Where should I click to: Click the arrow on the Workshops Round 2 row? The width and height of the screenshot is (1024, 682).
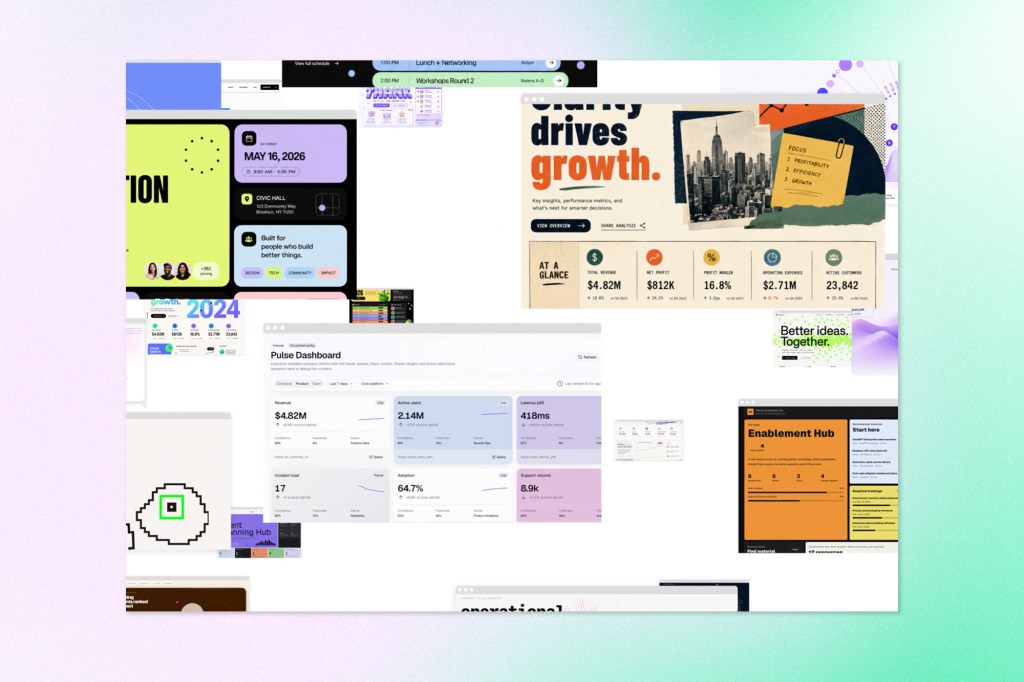coord(559,80)
